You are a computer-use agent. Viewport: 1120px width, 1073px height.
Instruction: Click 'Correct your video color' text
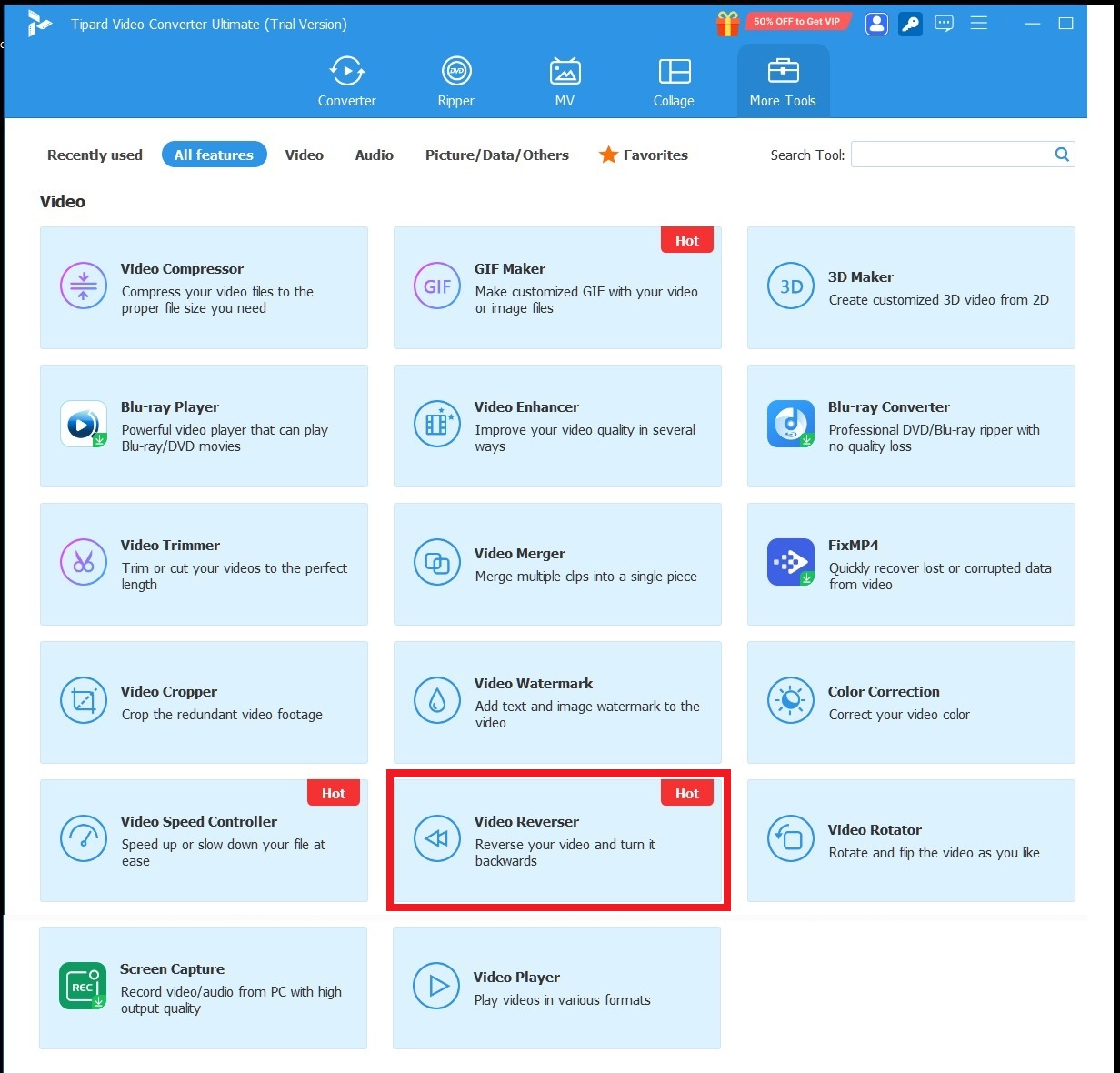pyautogui.click(x=899, y=715)
